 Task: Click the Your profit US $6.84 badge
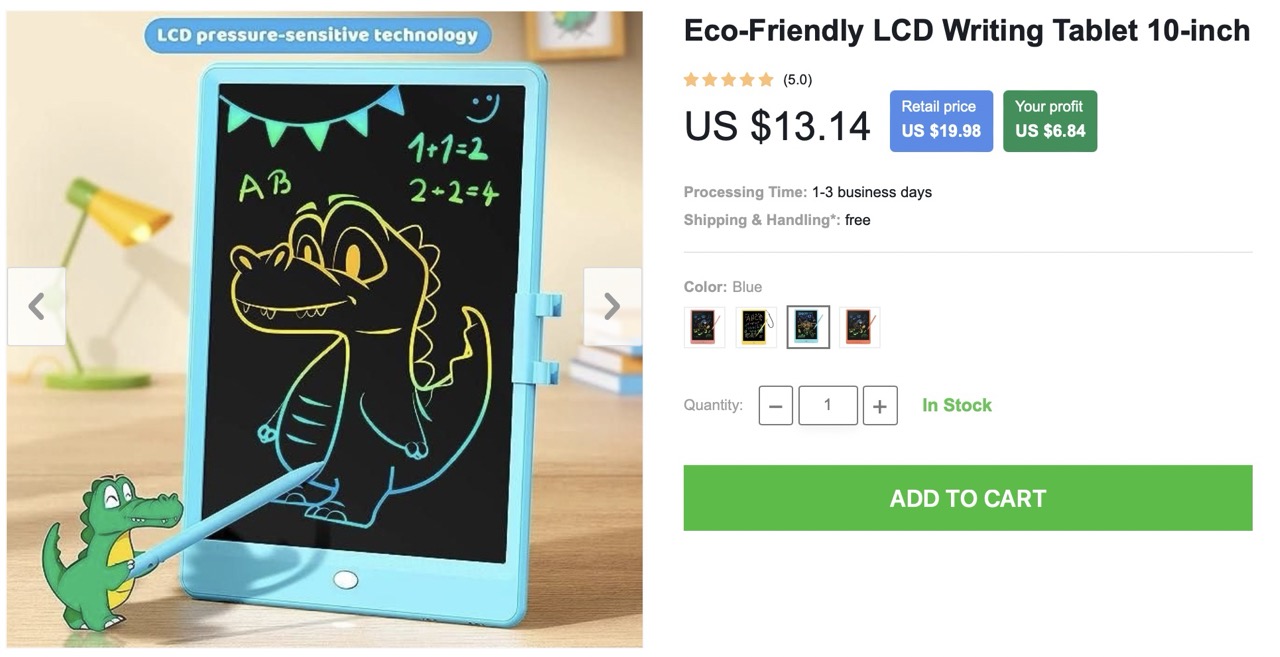click(x=1050, y=121)
